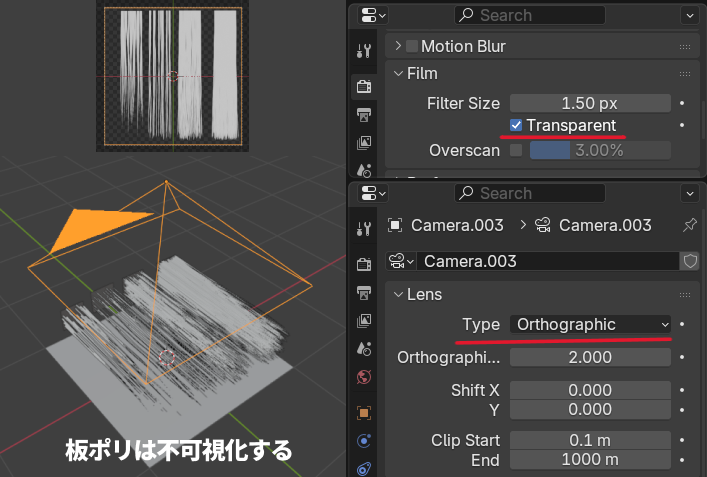This screenshot has width=707, height=477.
Task: Select the Render properties tab in top panel
Action: coord(364,86)
